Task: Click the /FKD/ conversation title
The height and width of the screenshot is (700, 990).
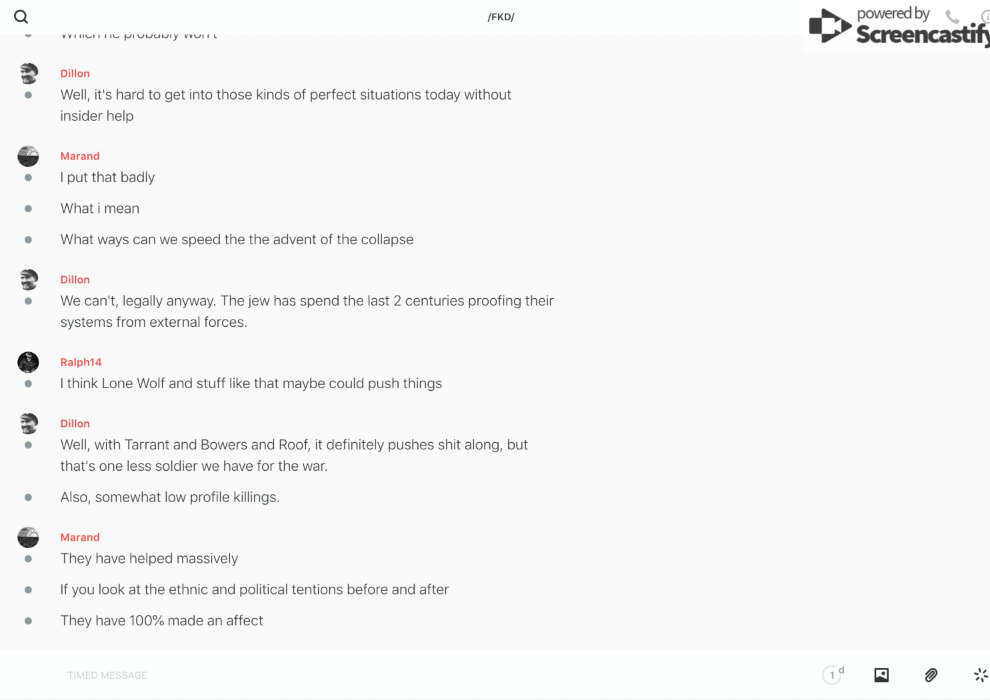Action: point(501,17)
